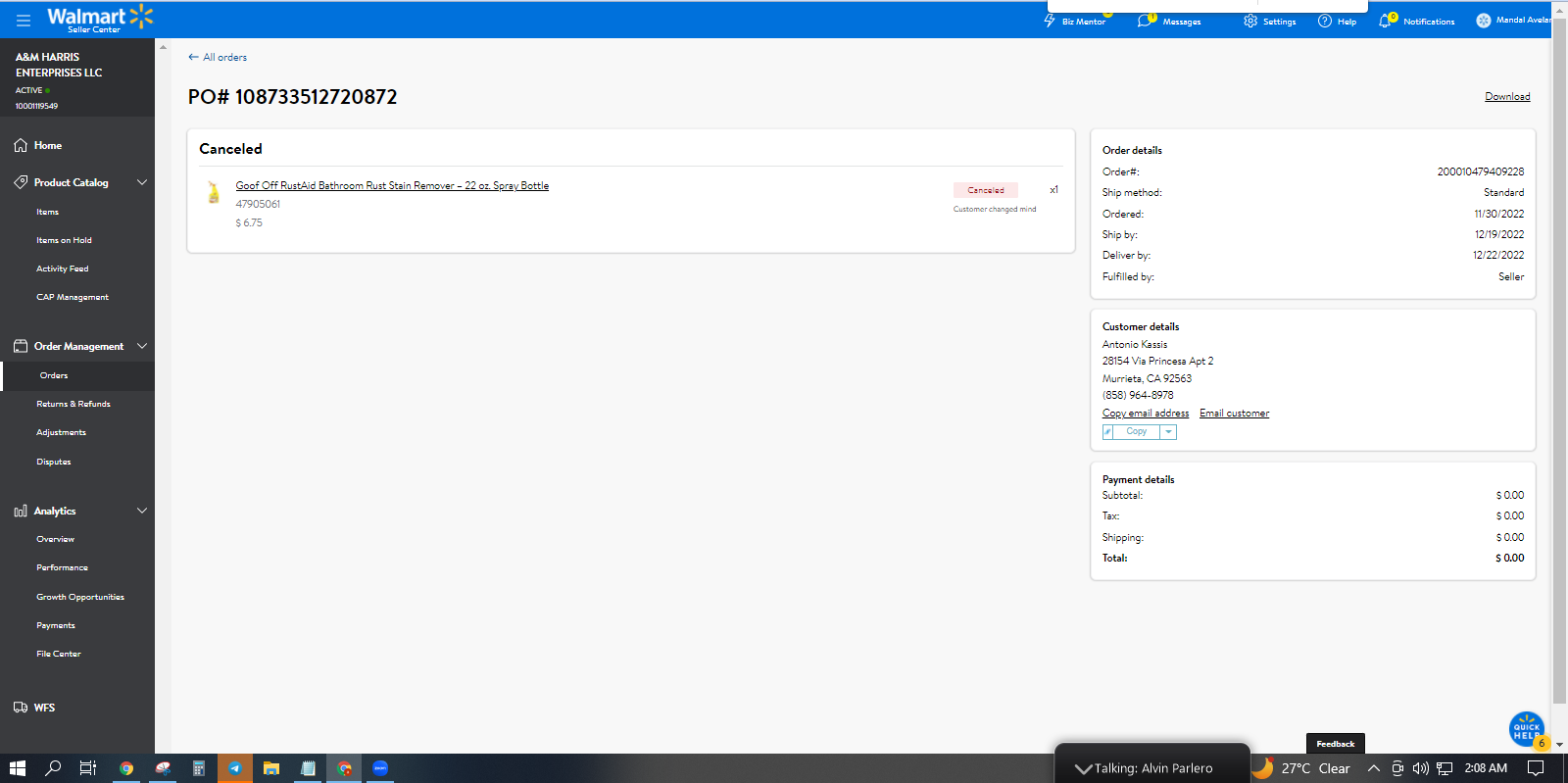Click the WFS truck icon
The width and height of the screenshot is (1568, 783).
pos(21,708)
